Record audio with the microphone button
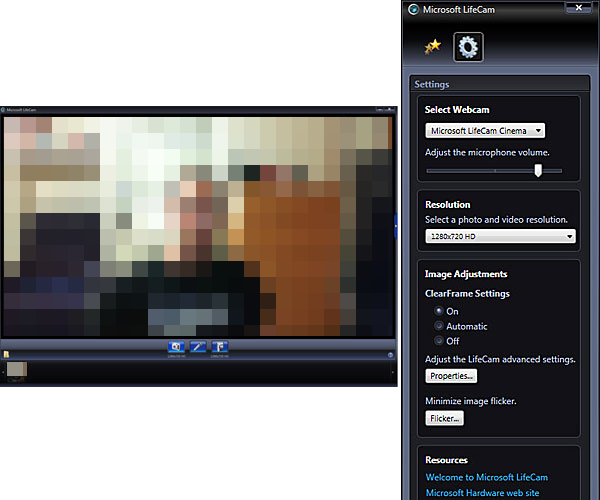The width and height of the screenshot is (600, 500). coord(198,347)
